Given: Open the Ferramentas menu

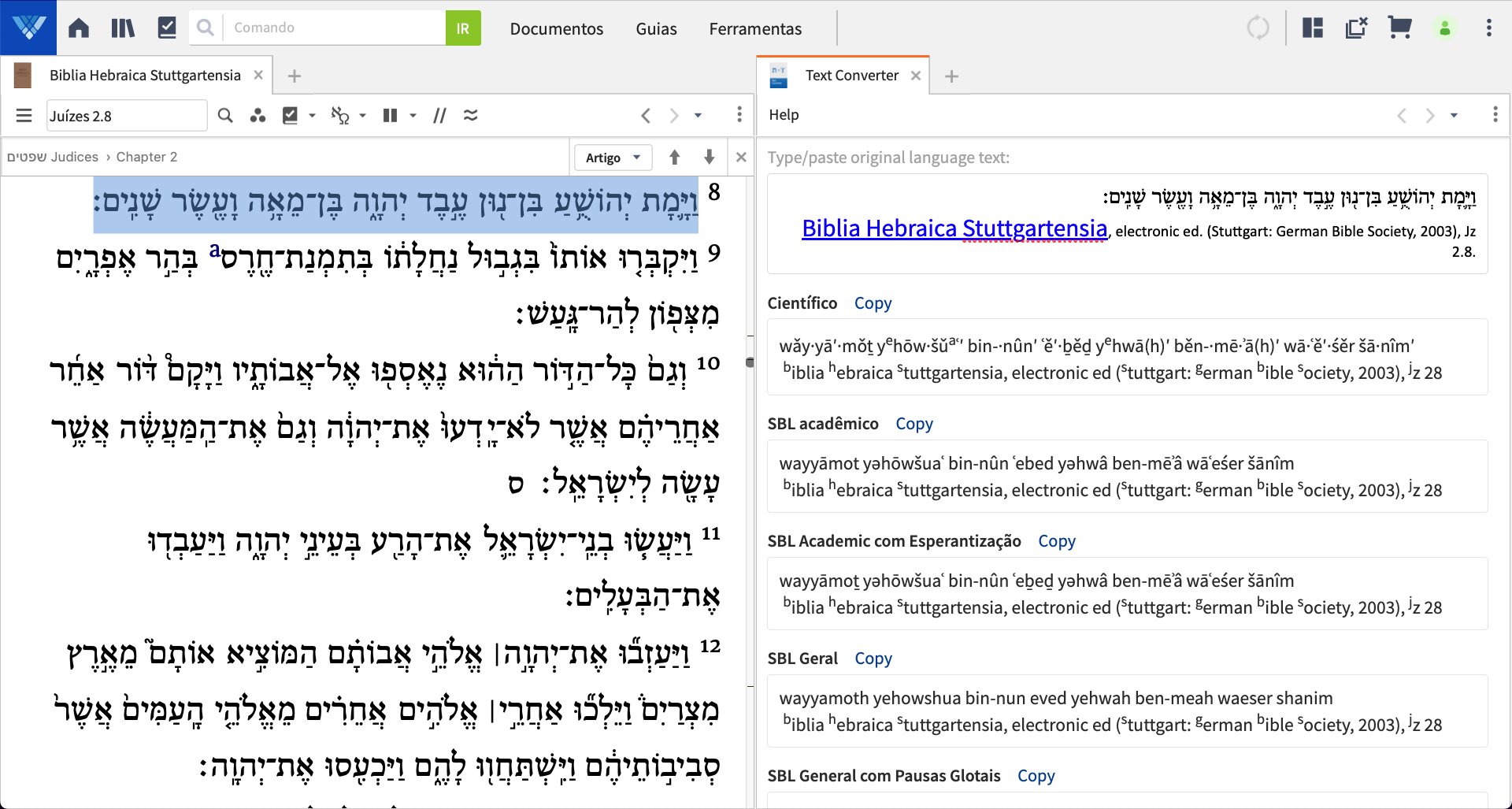Looking at the screenshot, I should [x=755, y=28].
